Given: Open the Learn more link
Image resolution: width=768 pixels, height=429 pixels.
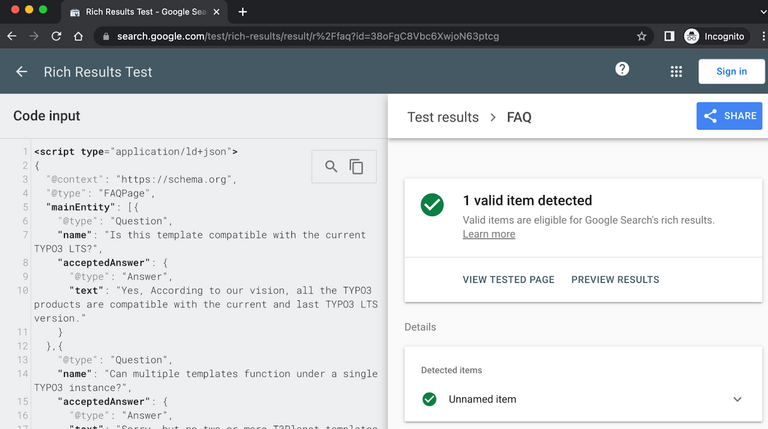Looking at the screenshot, I should (x=489, y=234).
